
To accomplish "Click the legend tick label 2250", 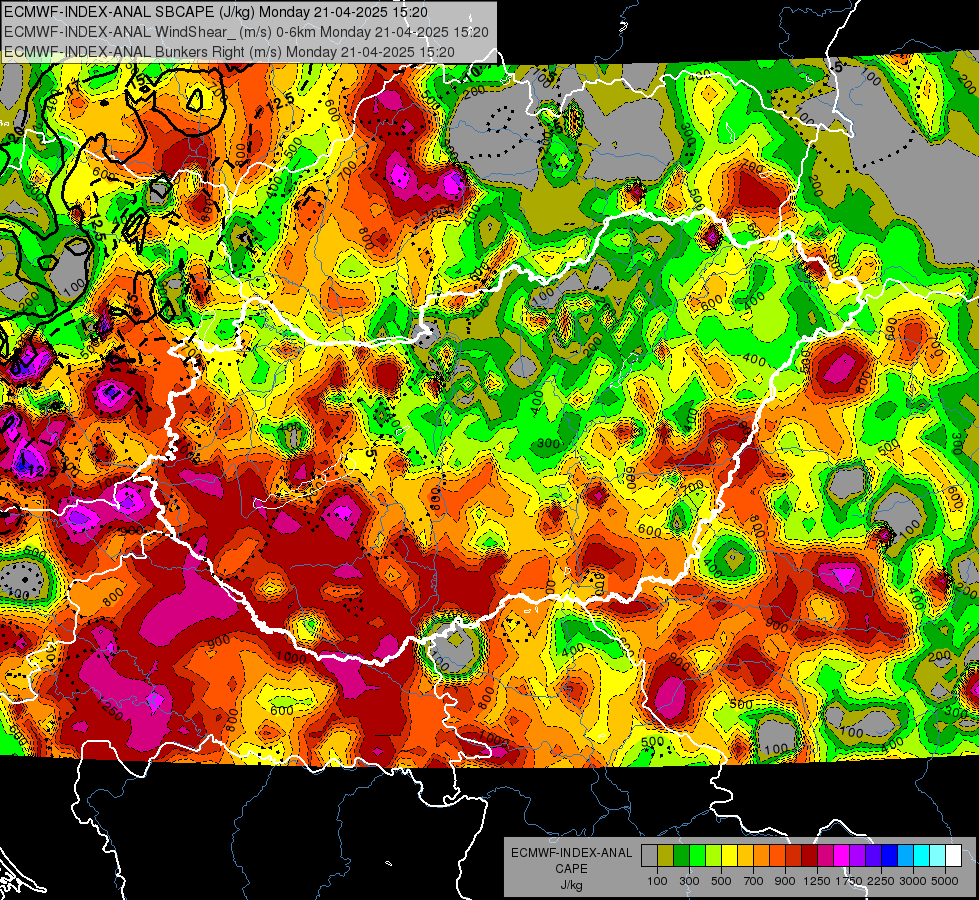I will [x=881, y=881].
